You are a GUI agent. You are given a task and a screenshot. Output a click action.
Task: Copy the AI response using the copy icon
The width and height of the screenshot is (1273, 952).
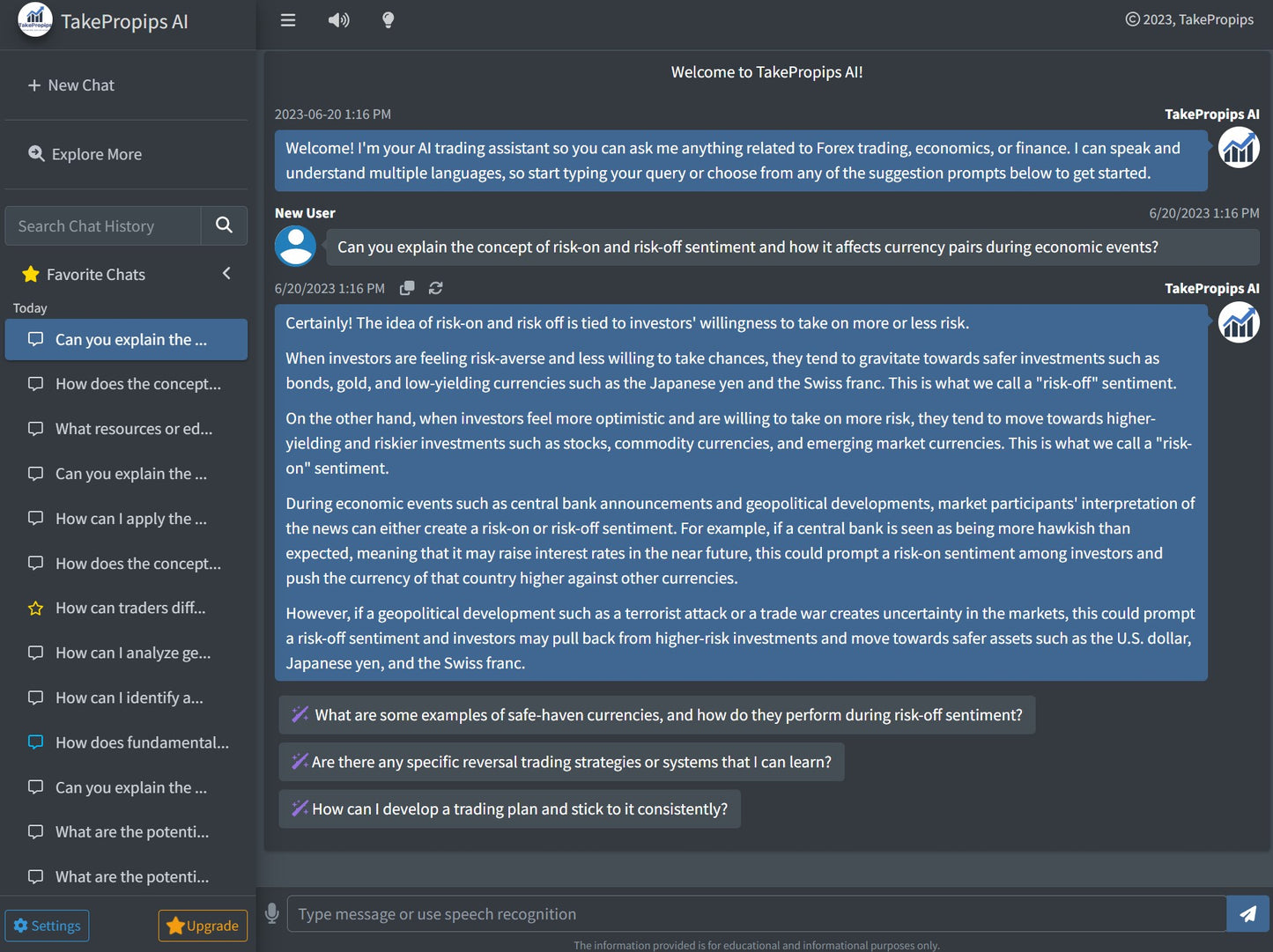pos(407,288)
